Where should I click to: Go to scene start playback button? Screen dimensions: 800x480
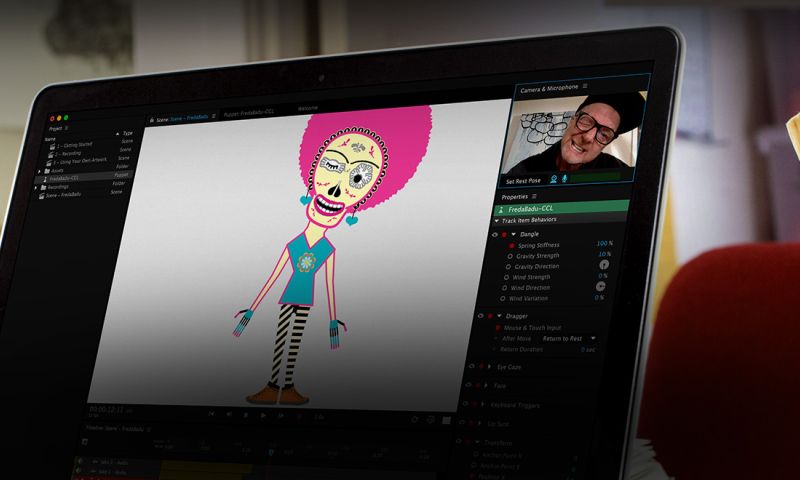pyautogui.click(x=211, y=414)
